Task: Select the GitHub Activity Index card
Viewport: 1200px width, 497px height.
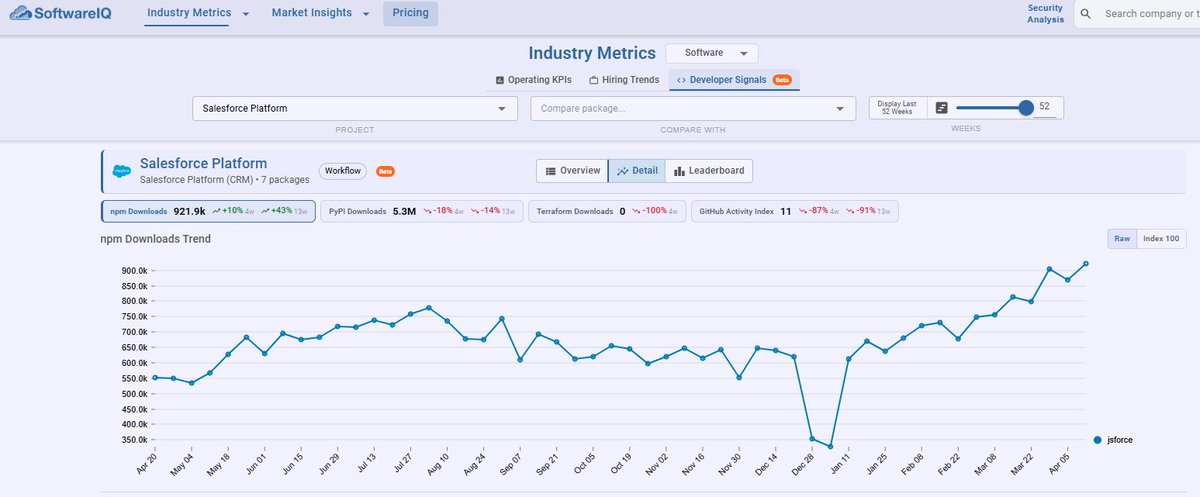Action: 796,211
